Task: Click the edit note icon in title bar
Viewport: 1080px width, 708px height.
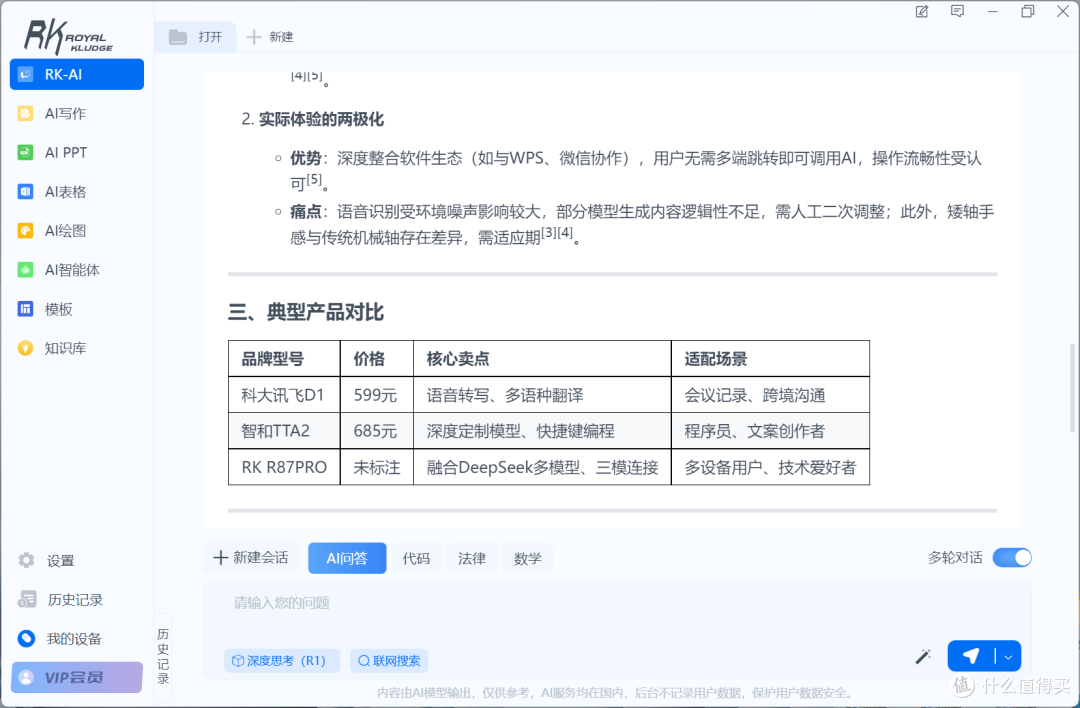Action: point(922,12)
